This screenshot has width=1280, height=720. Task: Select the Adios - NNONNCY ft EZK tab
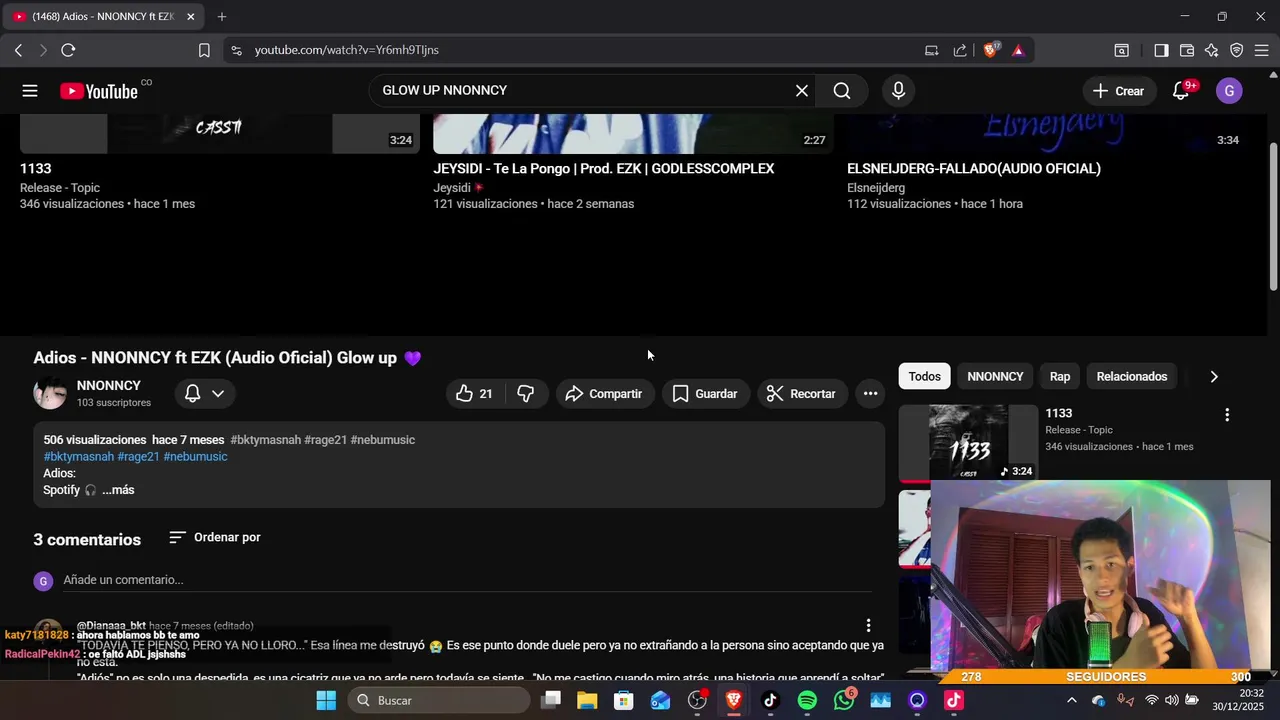(103, 17)
